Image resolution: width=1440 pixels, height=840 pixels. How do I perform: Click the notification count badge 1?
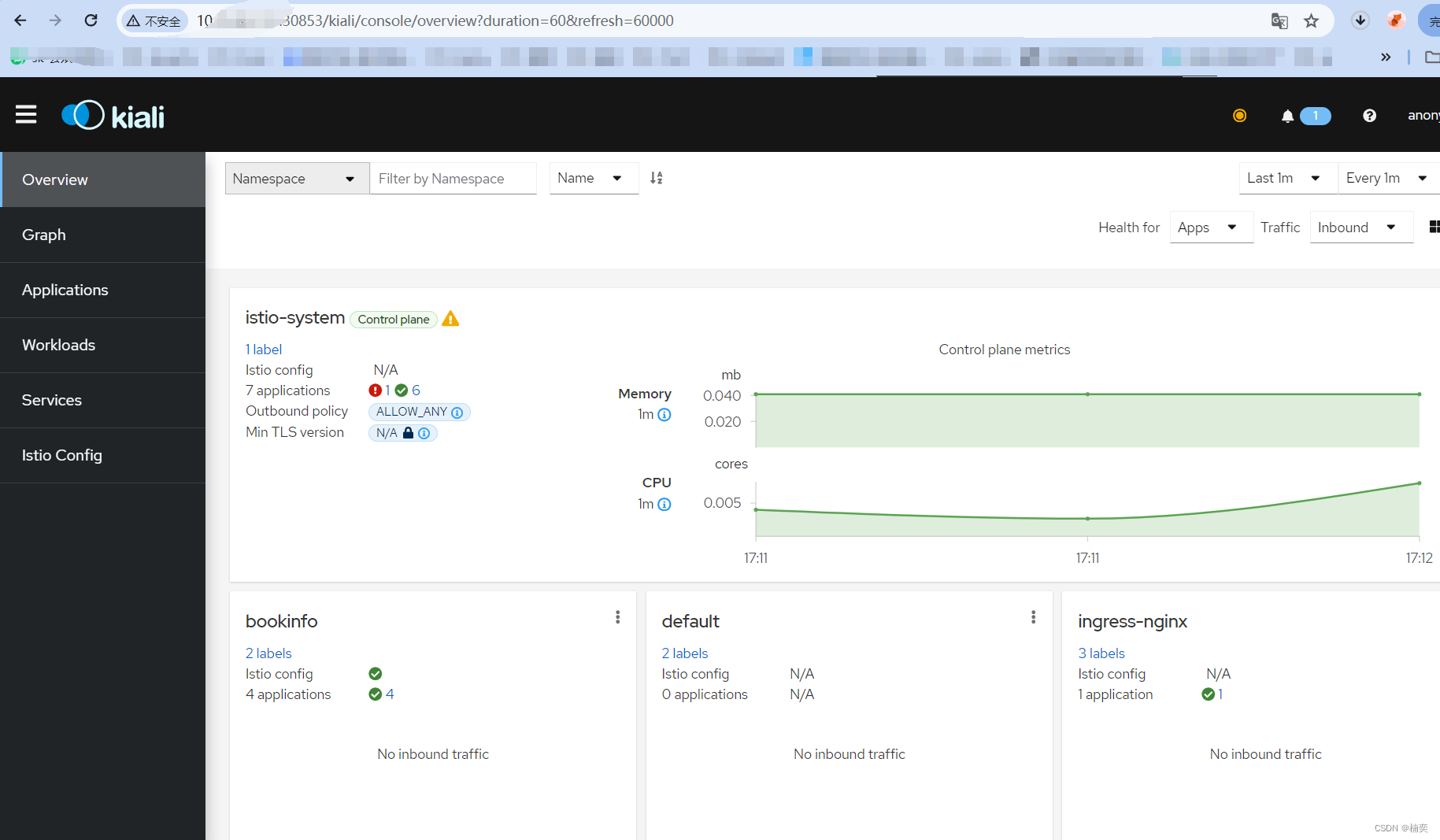pos(1316,116)
